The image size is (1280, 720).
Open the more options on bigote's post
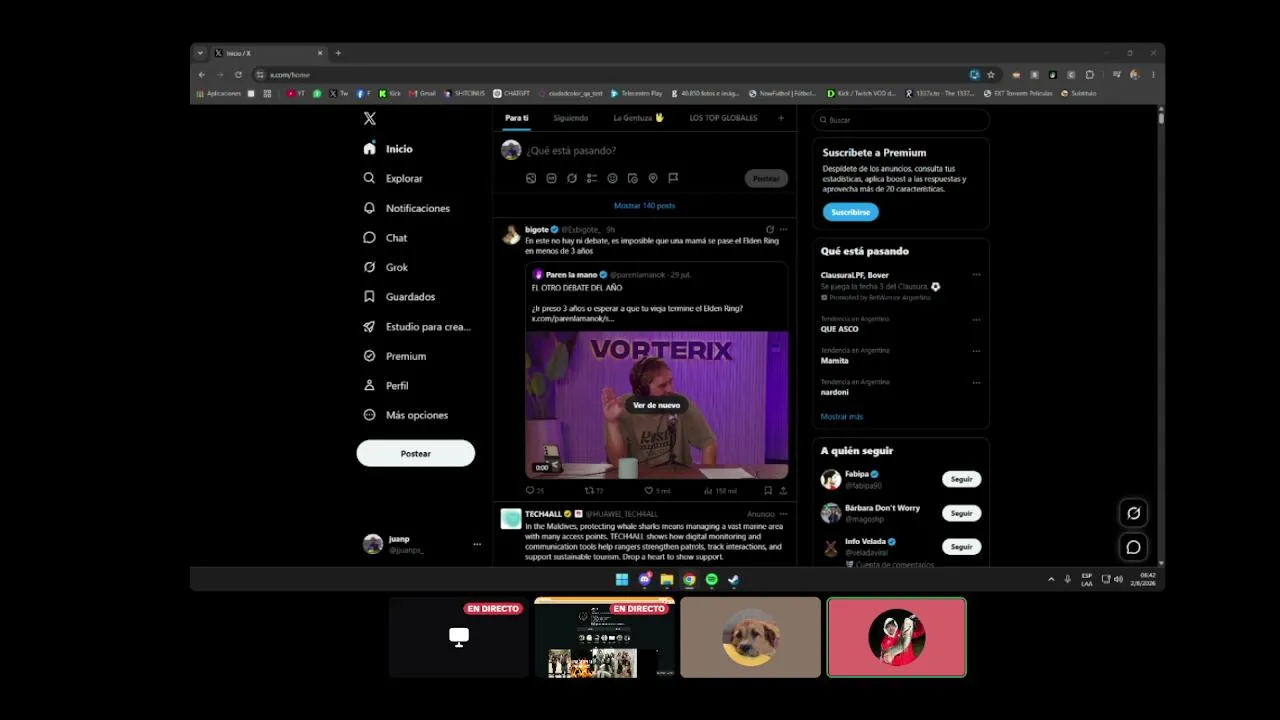click(783, 229)
